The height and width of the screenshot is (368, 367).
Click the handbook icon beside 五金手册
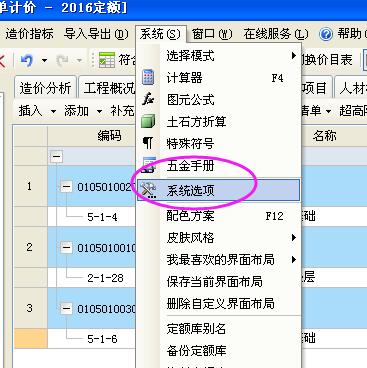tap(149, 165)
